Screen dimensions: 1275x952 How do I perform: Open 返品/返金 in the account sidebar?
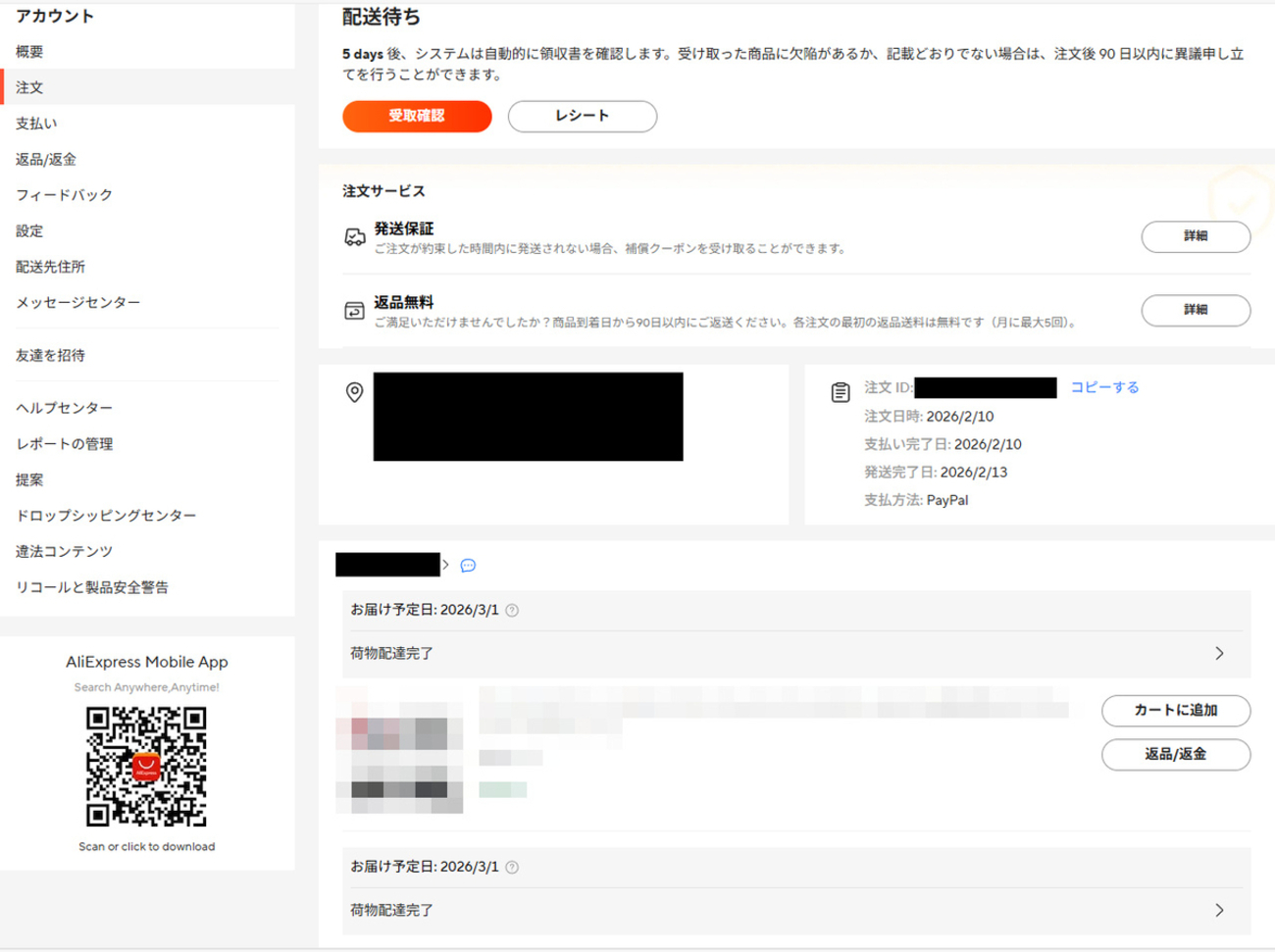tap(45, 159)
